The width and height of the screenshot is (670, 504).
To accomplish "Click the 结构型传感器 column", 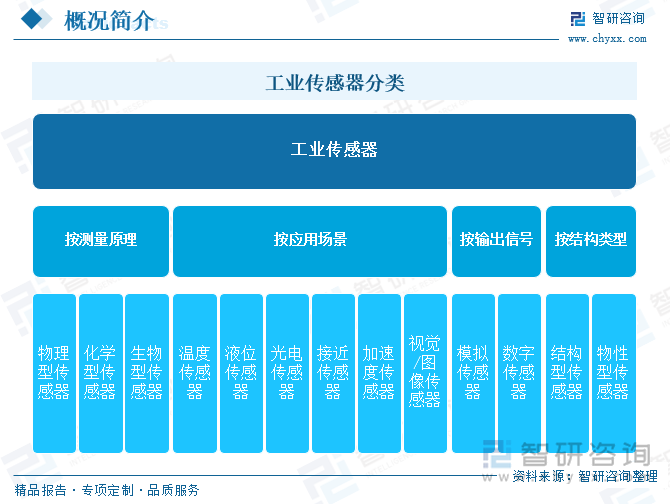I will click(x=567, y=373).
